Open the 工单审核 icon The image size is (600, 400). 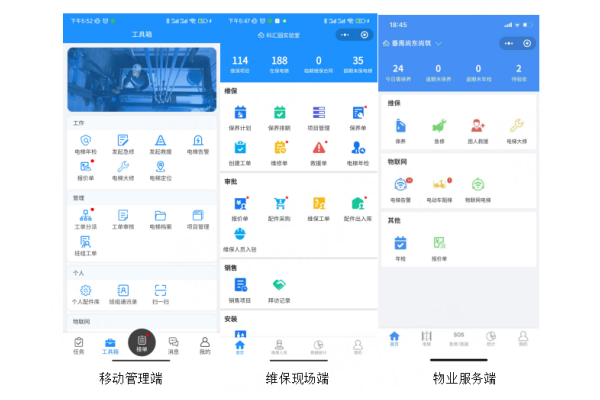123,216
